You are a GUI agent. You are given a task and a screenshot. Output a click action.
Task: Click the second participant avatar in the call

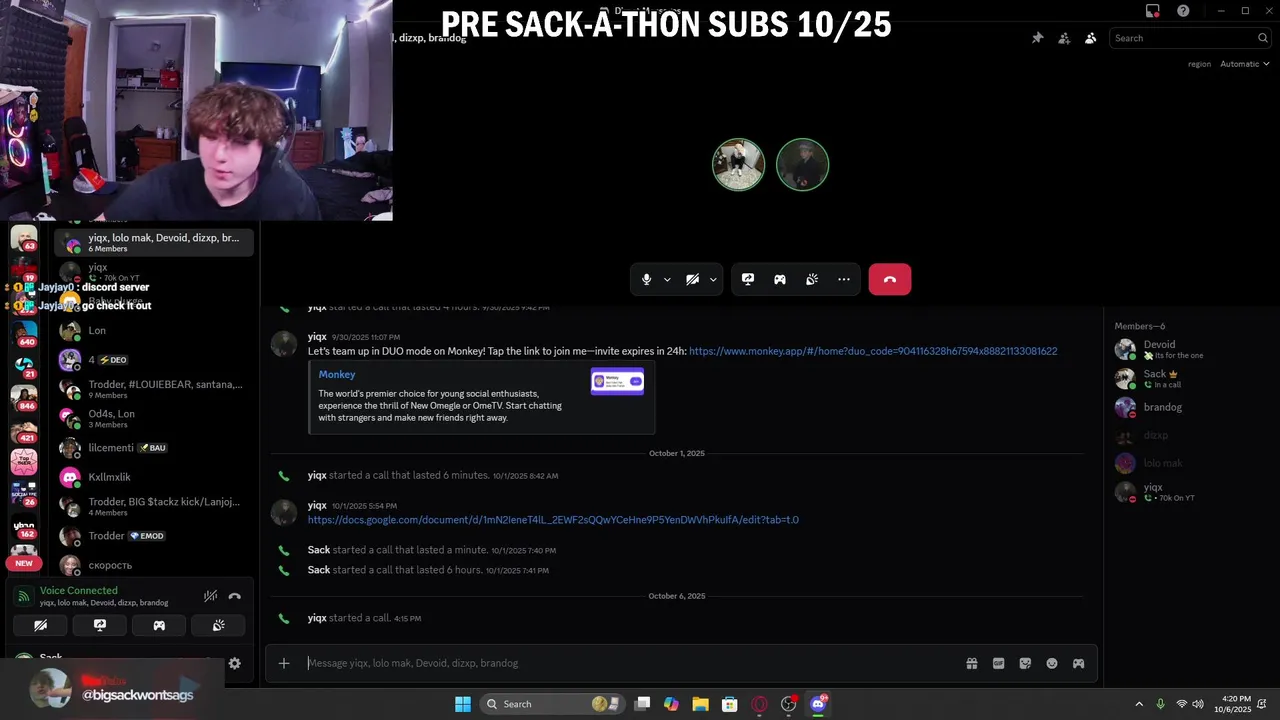pyautogui.click(x=802, y=164)
